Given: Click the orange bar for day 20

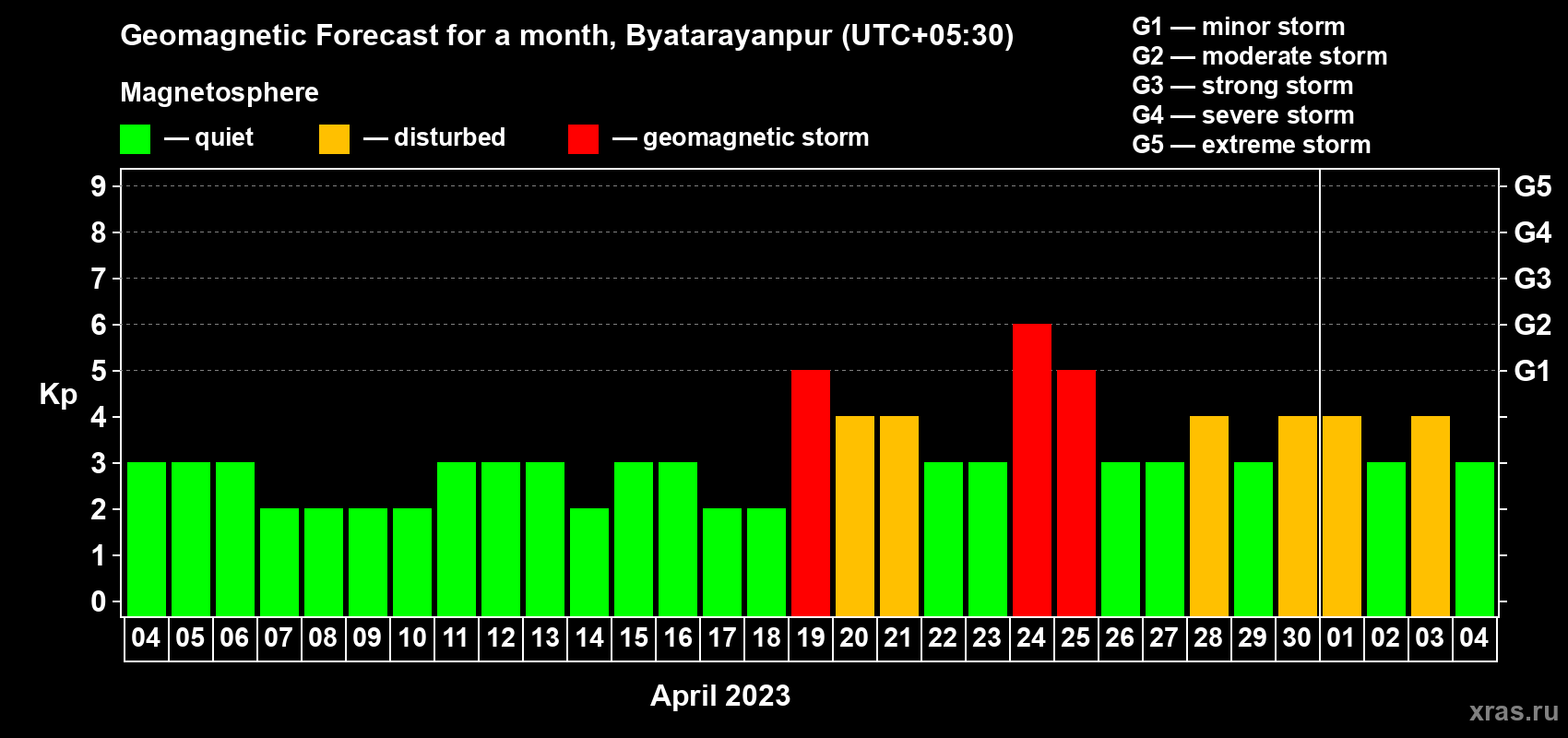Looking at the screenshot, I should tap(854, 516).
